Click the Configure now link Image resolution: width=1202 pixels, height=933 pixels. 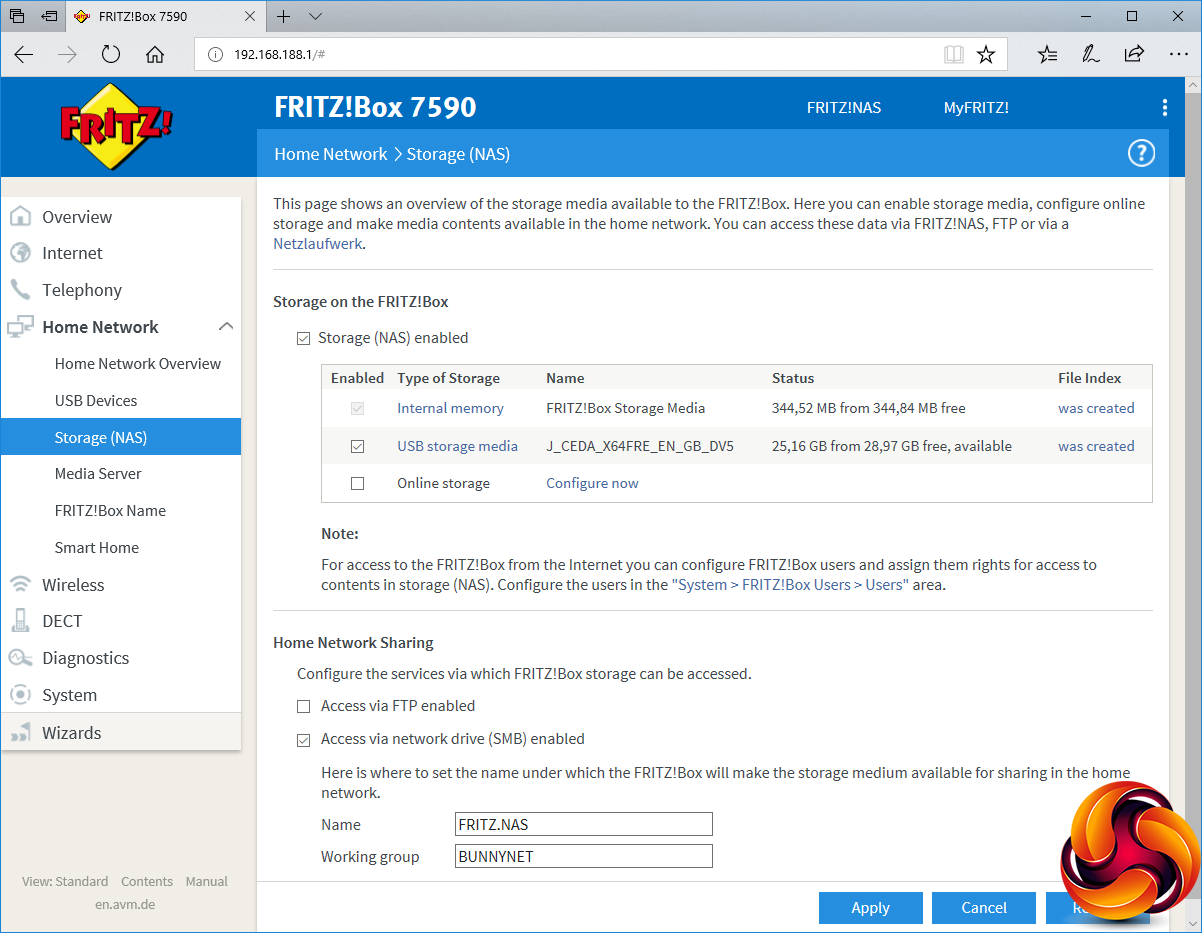point(592,484)
